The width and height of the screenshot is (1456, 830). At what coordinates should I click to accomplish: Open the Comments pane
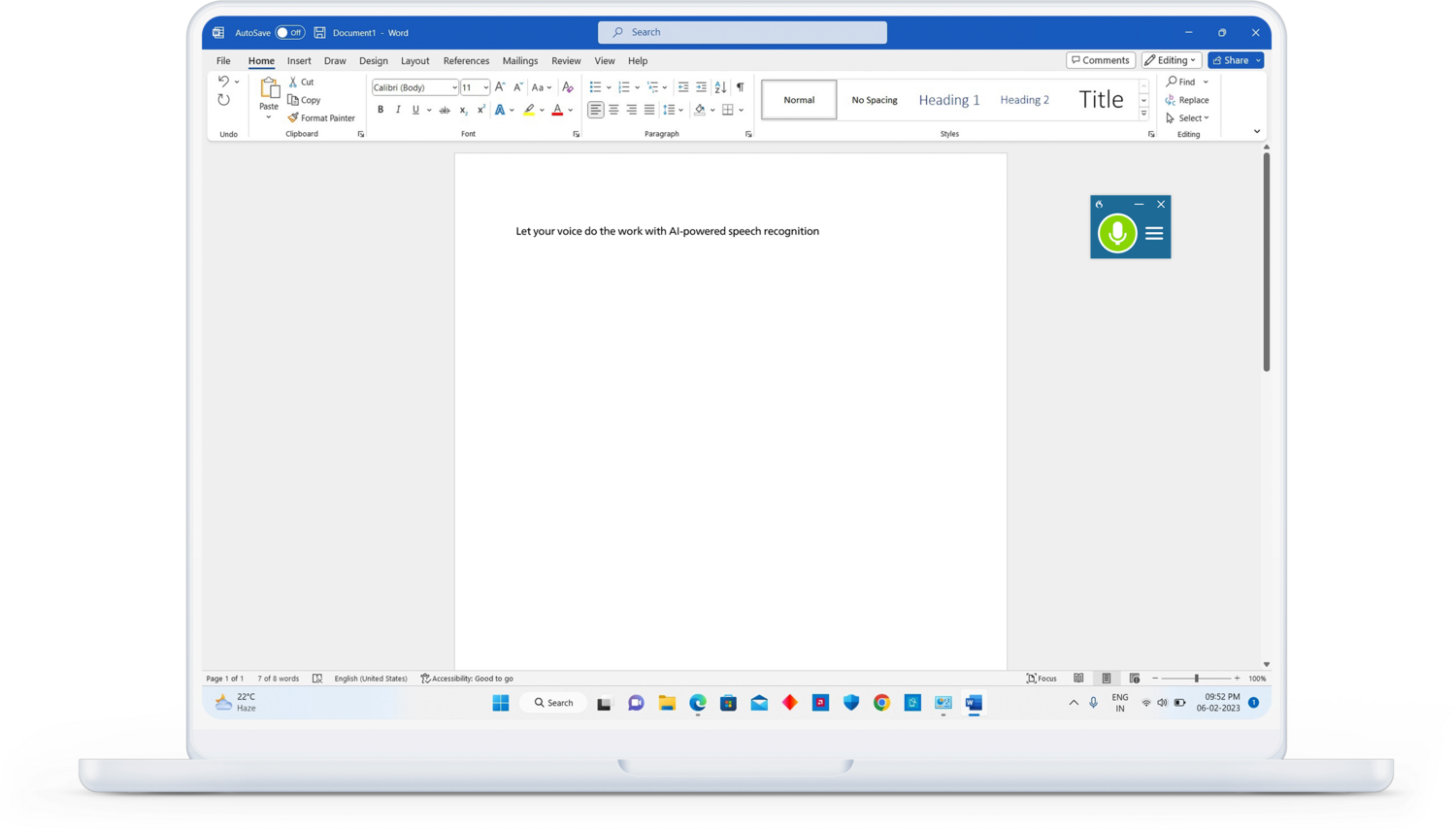(1101, 60)
